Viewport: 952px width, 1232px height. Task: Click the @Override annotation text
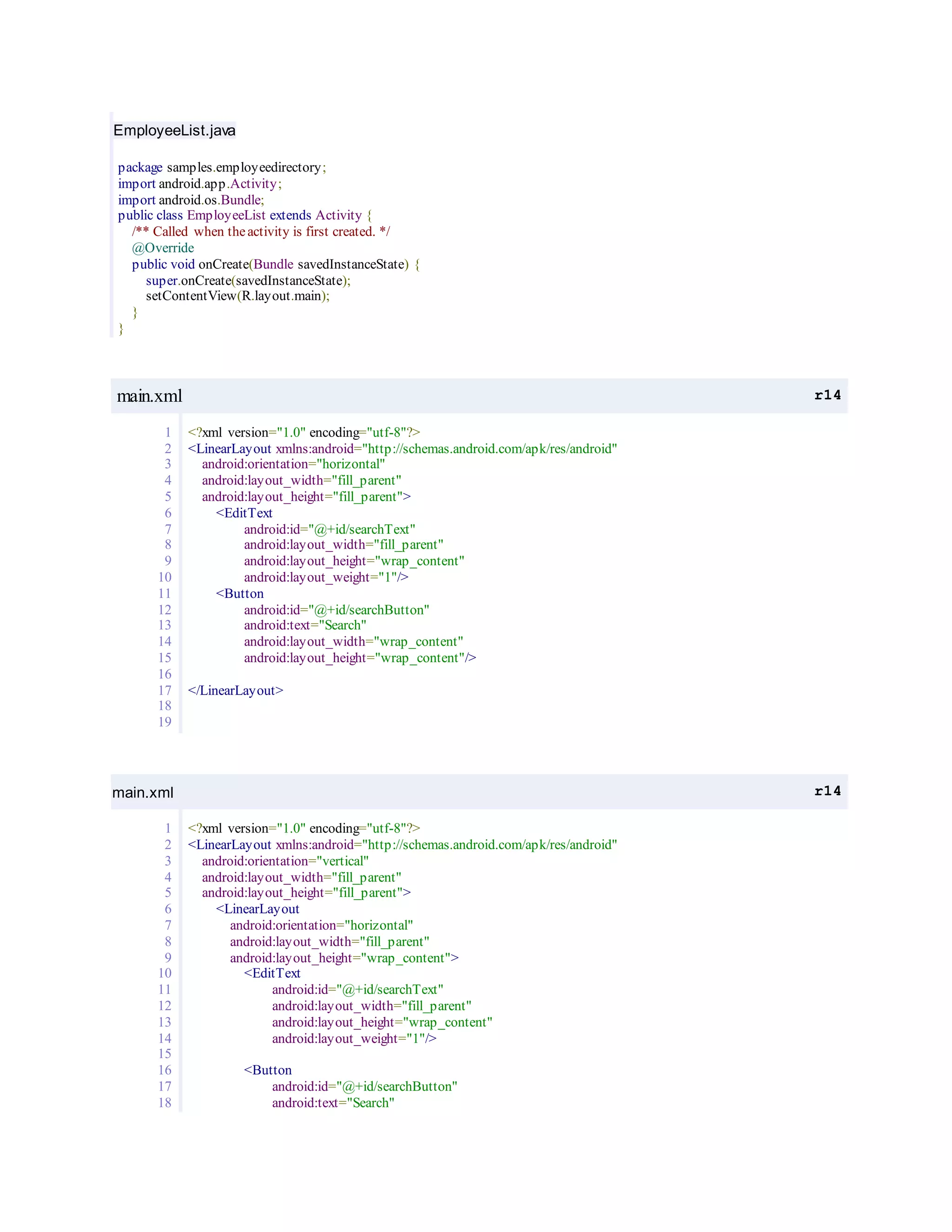point(162,248)
